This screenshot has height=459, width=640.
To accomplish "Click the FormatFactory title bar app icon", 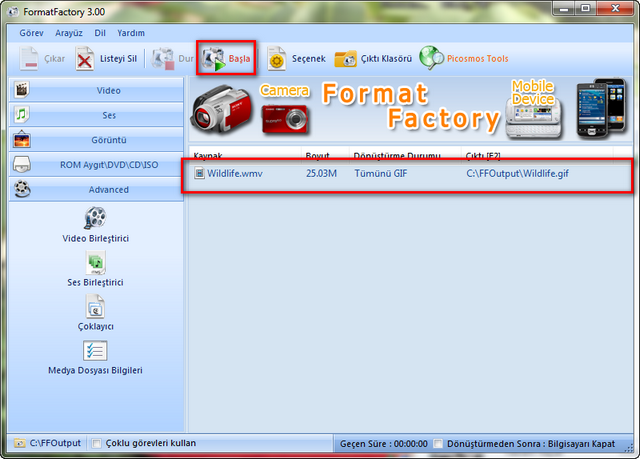I will point(13,12).
